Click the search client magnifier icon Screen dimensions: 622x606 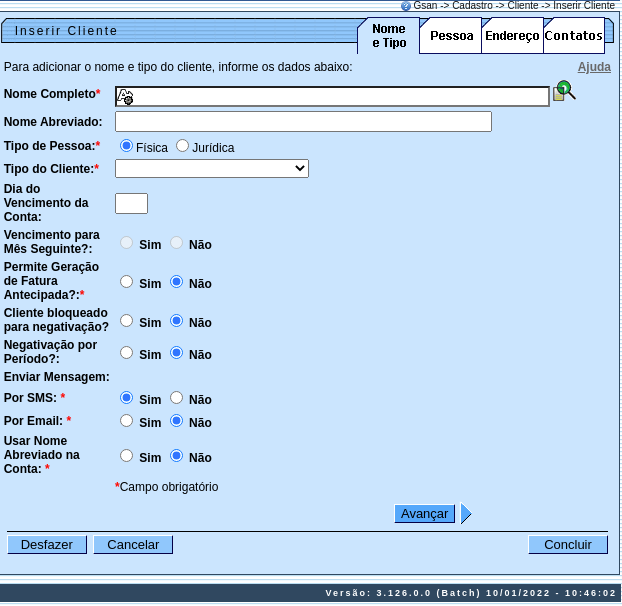(565, 91)
